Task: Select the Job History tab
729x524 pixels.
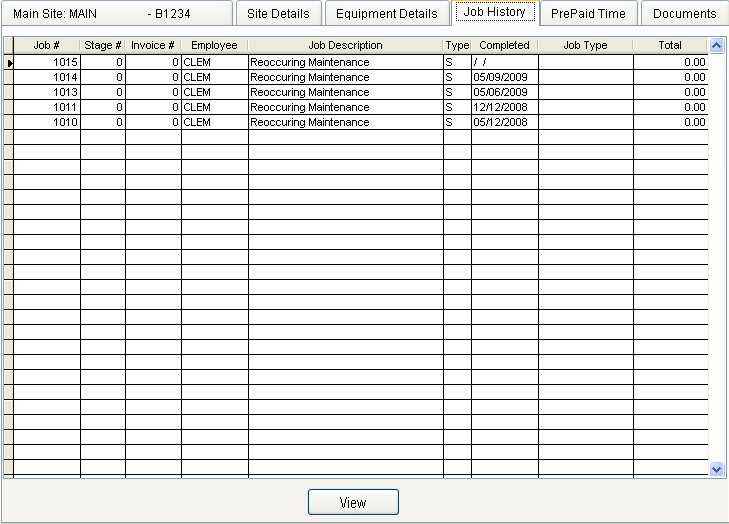Action: [494, 12]
